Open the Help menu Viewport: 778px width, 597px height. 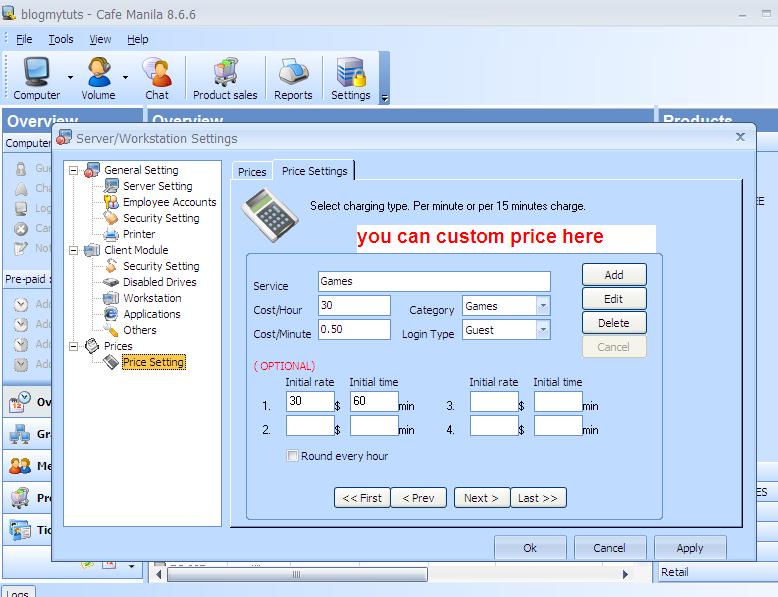click(x=137, y=39)
